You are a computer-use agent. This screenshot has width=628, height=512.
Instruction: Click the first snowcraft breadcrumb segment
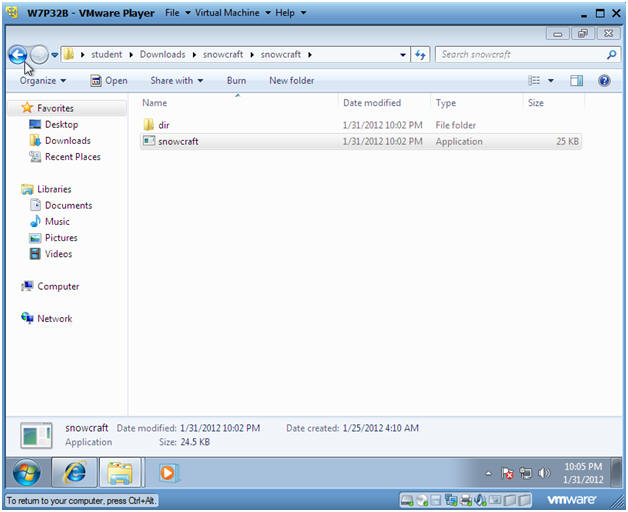223,54
